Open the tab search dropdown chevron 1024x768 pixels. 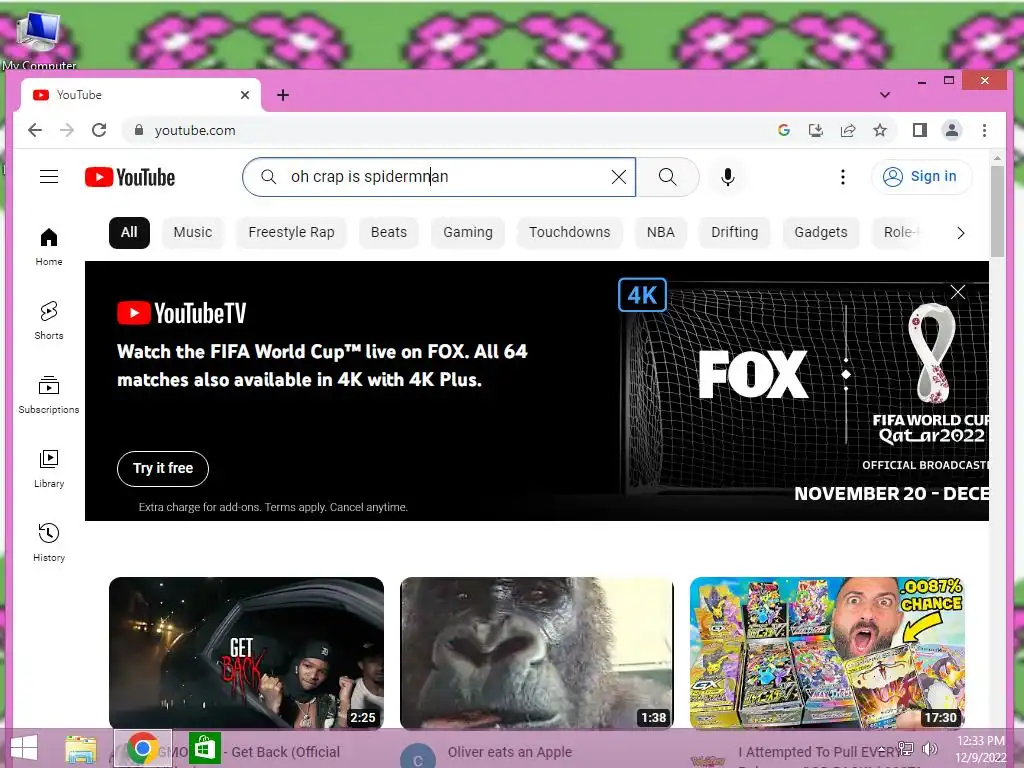point(885,95)
